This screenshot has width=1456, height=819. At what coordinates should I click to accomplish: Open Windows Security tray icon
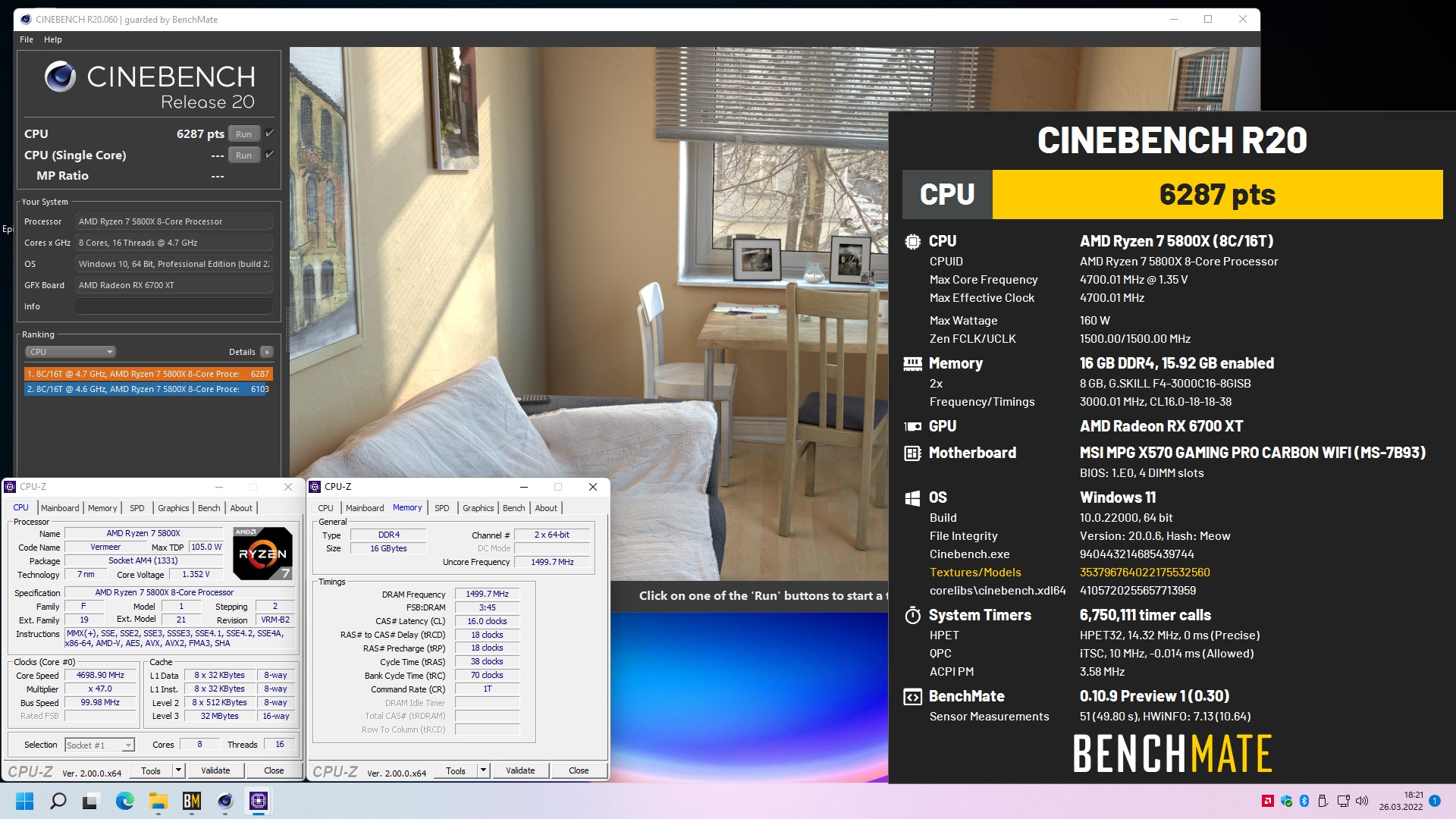[1286, 801]
